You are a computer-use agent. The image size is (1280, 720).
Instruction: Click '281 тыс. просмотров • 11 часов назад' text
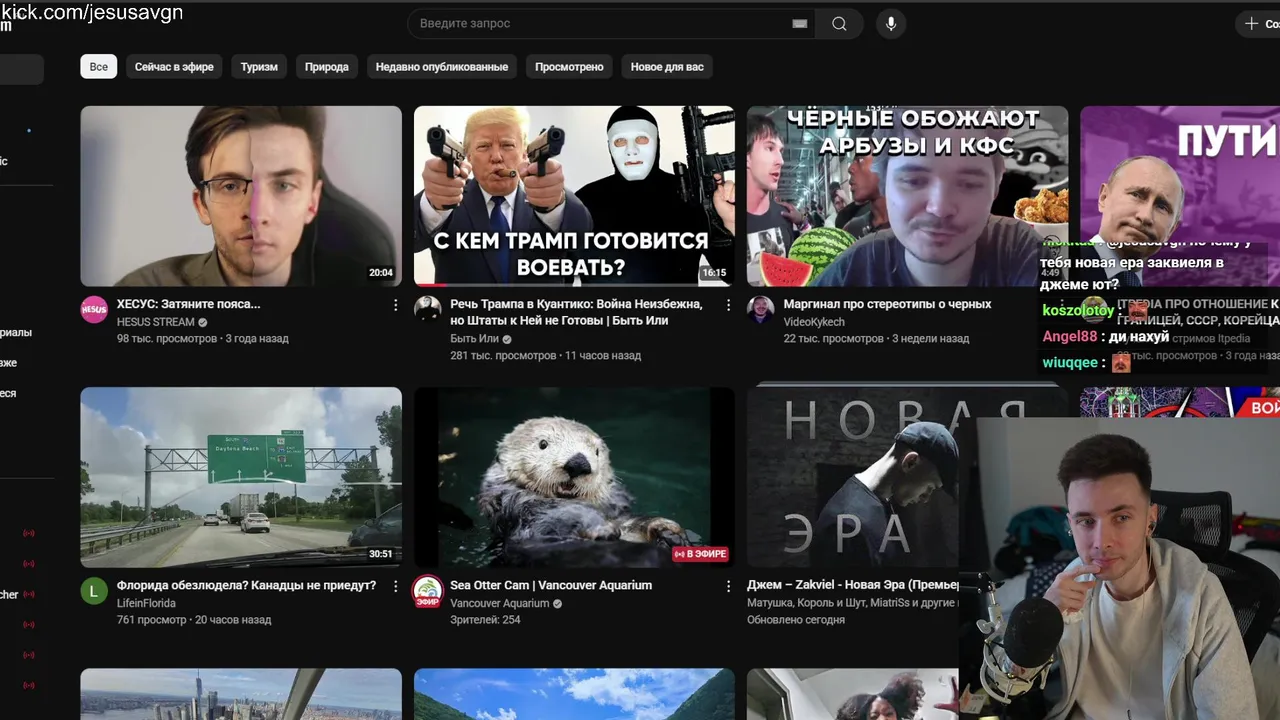pos(546,355)
